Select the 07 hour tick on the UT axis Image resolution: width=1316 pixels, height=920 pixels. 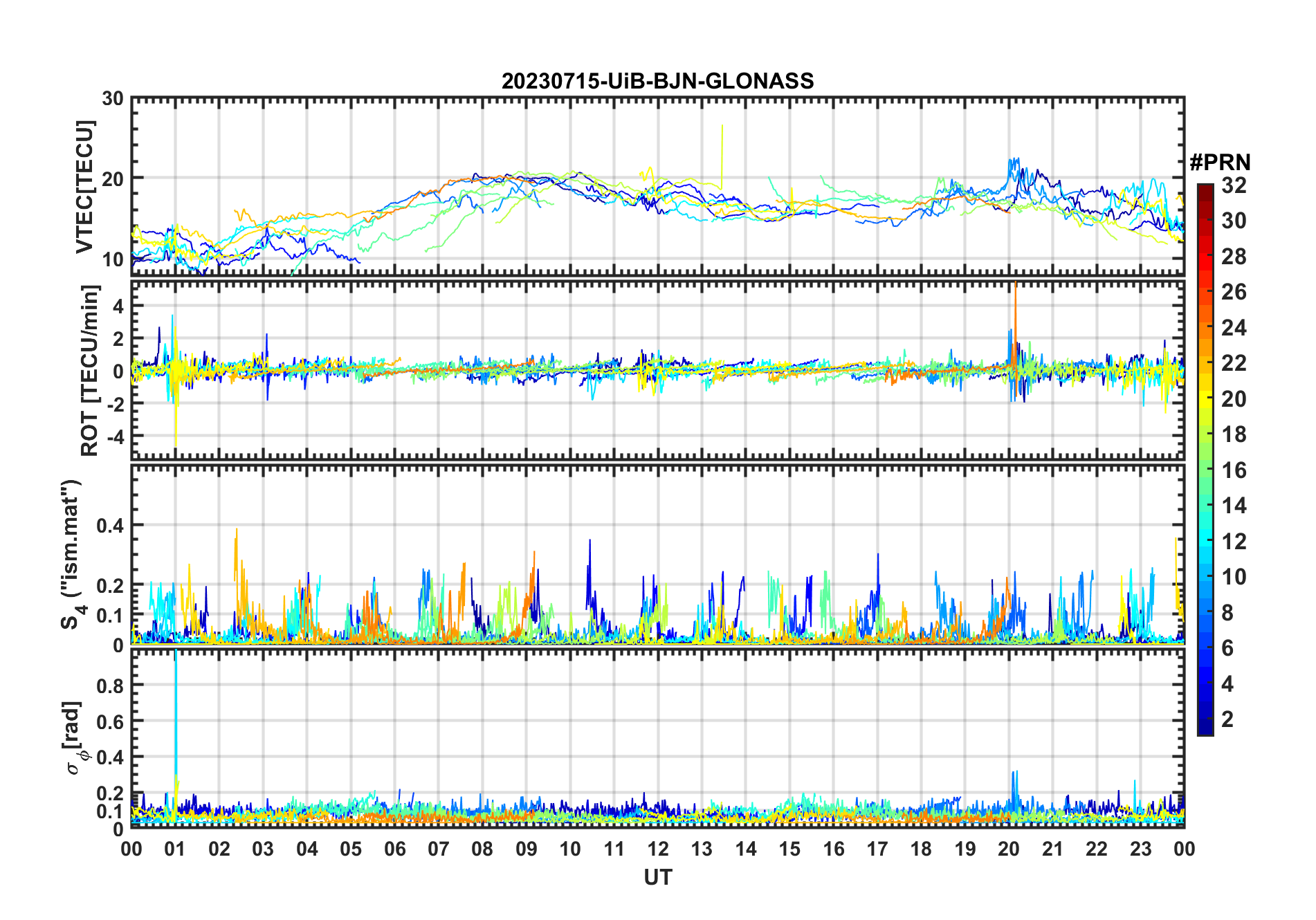click(439, 849)
